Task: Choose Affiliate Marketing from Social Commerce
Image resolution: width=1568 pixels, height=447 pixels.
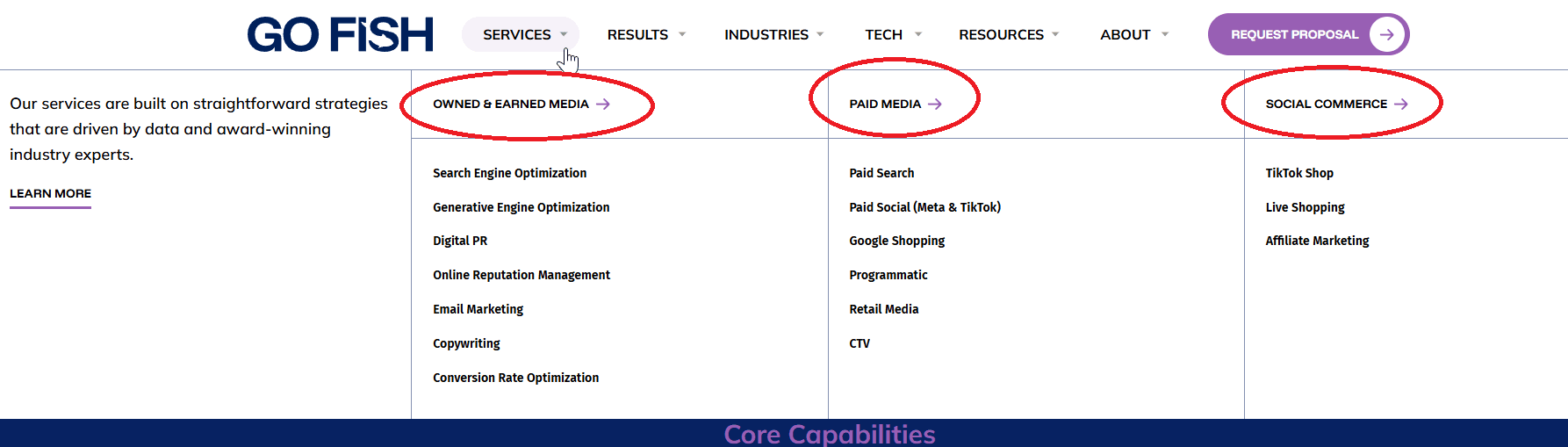Action: click(x=1317, y=241)
